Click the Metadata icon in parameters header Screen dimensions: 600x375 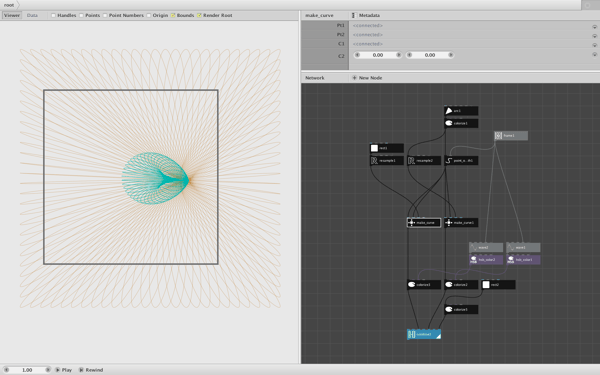click(x=354, y=15)
